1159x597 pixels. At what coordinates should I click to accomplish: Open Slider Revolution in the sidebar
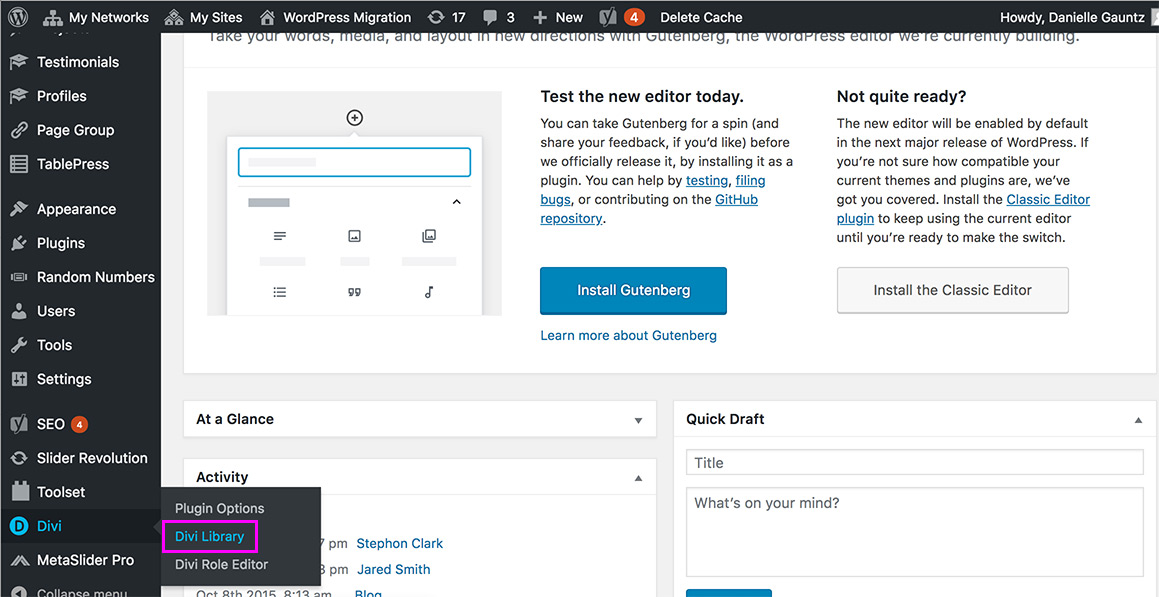(92, 458)
